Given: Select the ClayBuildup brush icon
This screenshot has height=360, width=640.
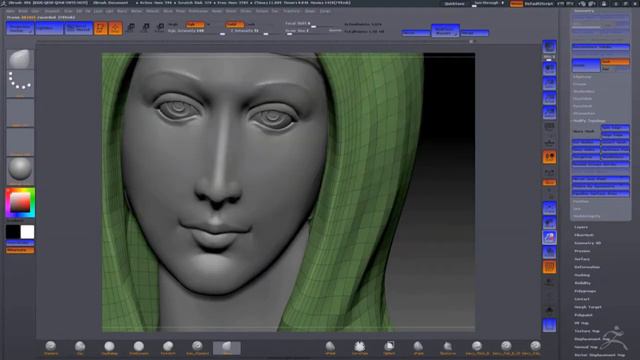Looking at the screenshot, I should point(109,348).
